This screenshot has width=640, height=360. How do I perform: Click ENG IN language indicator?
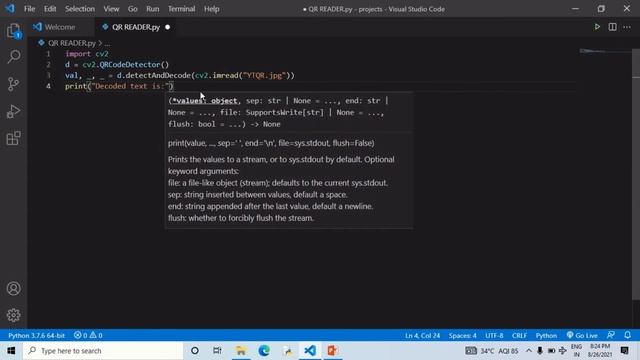tap(576, 351)
